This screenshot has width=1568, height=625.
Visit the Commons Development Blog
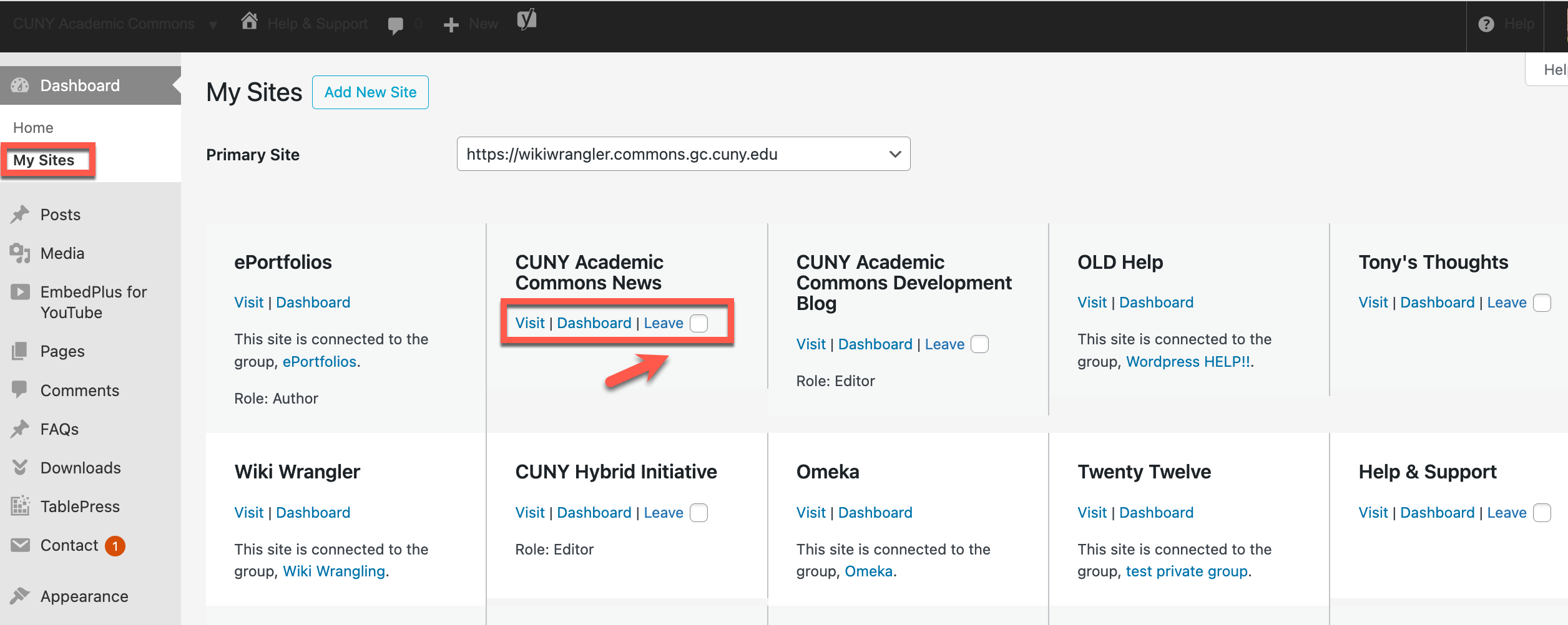pyautogui.click(x=811, y=344)
